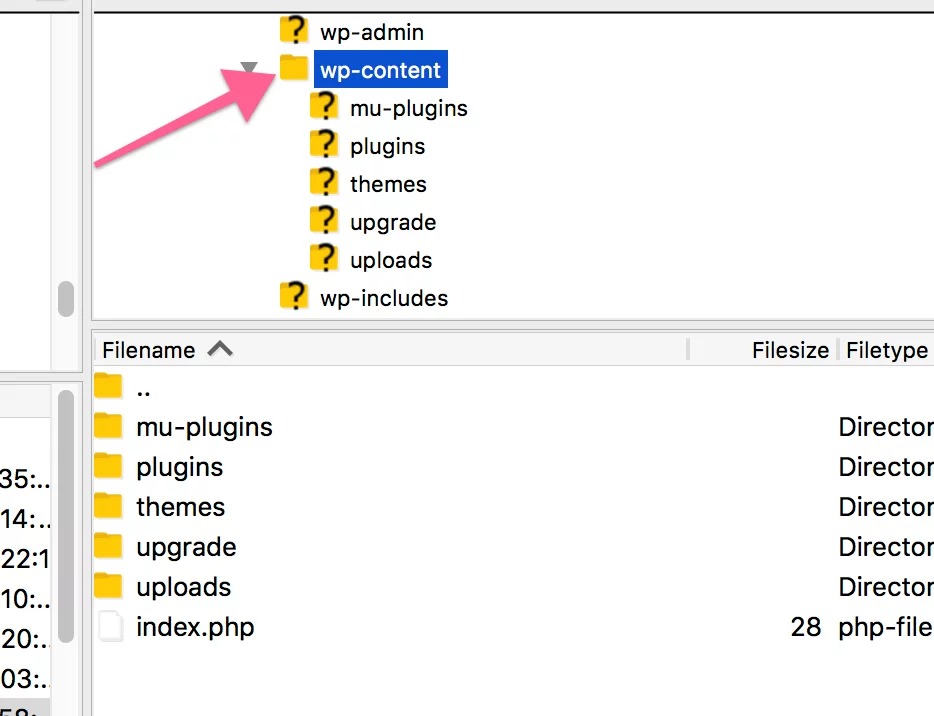Select the wp-admin folder in tree
This screenshot has height=716, width=934.
coord(371,32)
